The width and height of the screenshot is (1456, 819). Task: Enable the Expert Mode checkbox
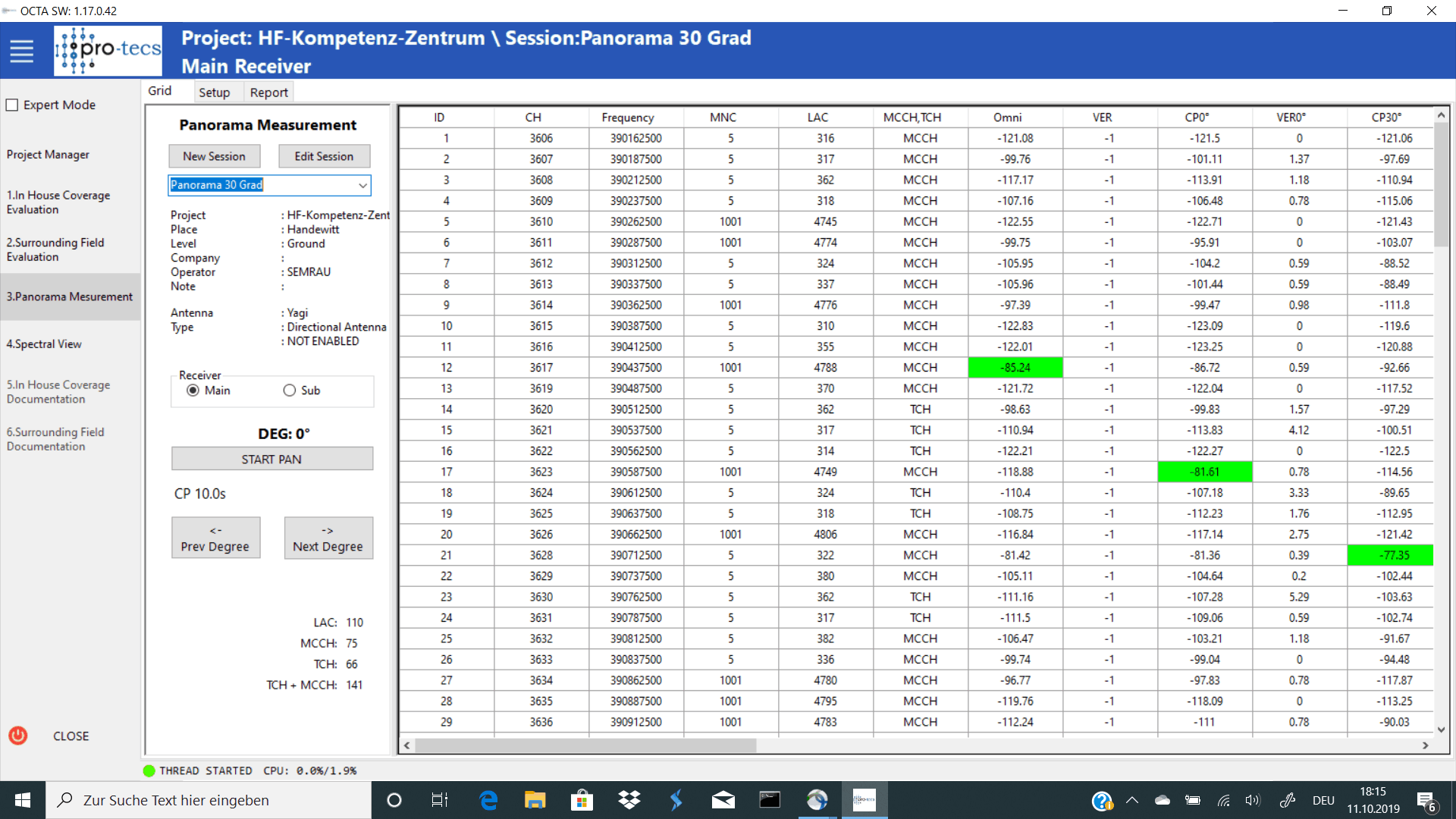[x=12, y=105]
